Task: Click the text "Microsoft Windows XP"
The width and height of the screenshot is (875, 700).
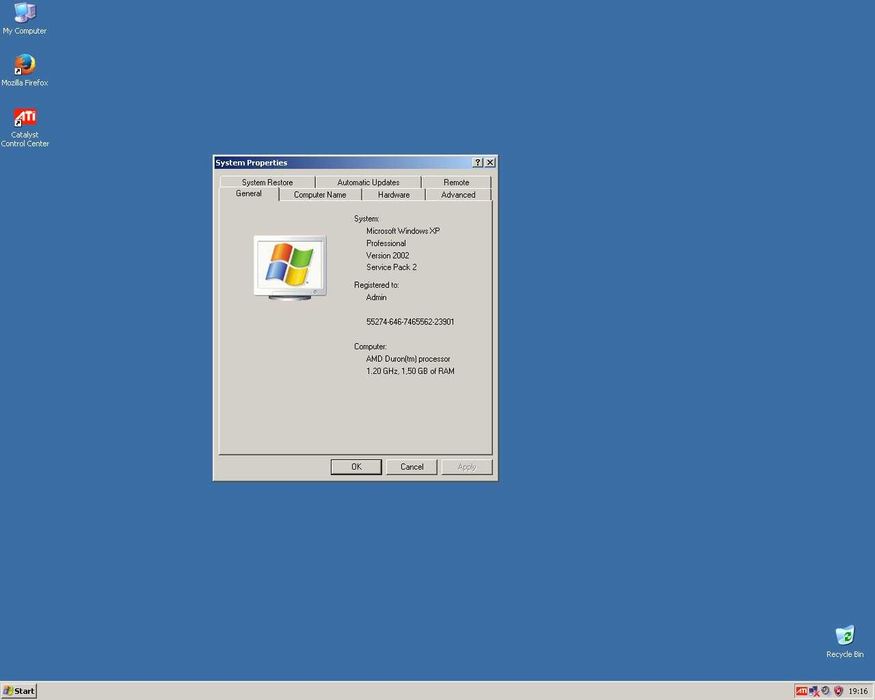Action: [x=403, y=231]
